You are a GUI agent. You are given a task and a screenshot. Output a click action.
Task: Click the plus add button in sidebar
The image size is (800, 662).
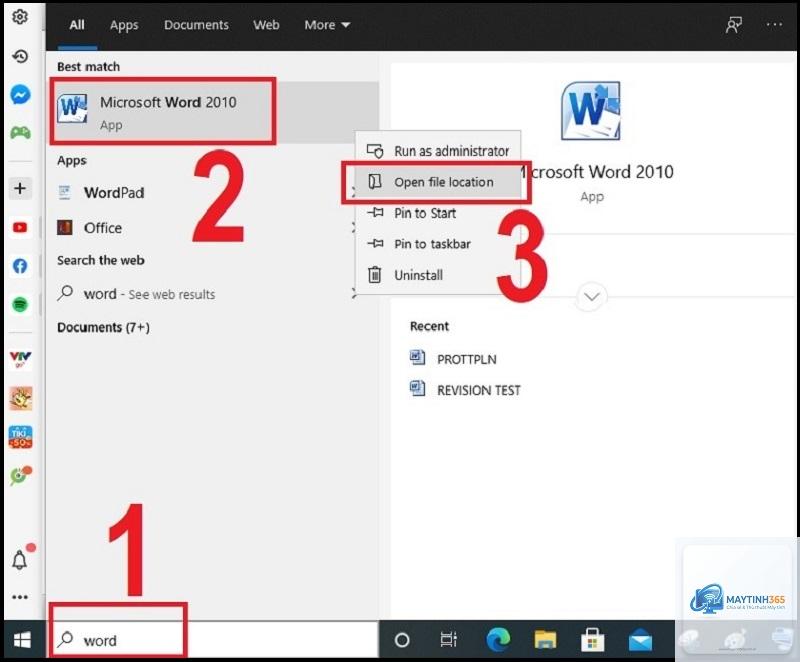click(20, 188)
